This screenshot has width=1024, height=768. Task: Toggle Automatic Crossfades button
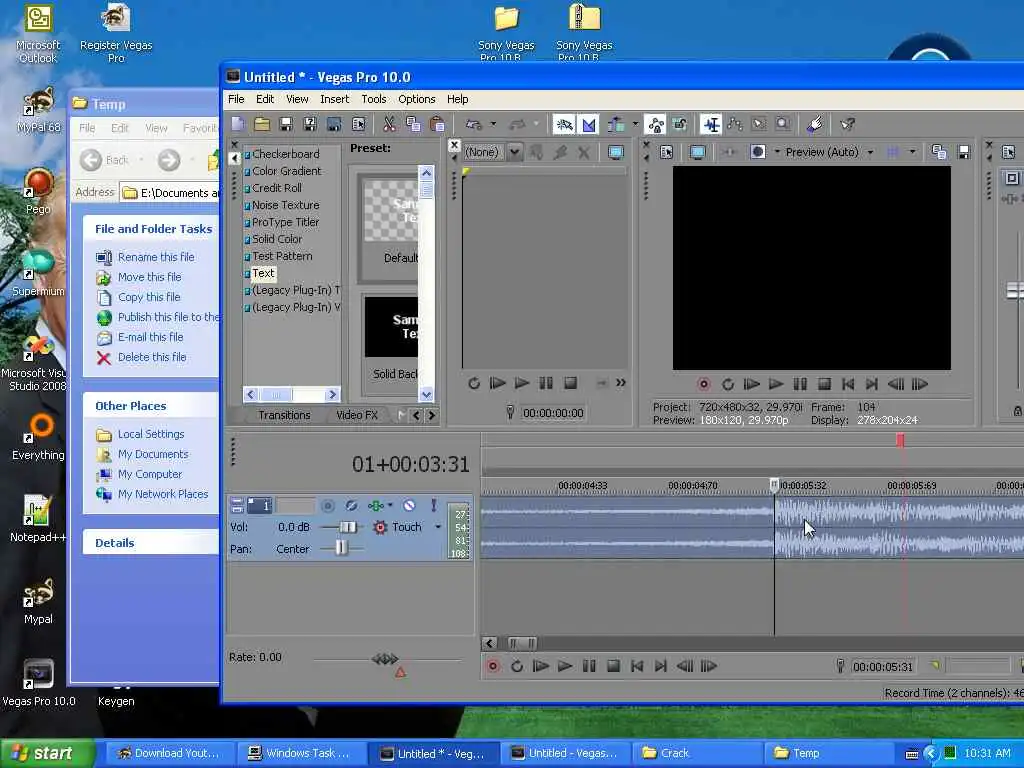pyautogui.click(x=589, y=124)
